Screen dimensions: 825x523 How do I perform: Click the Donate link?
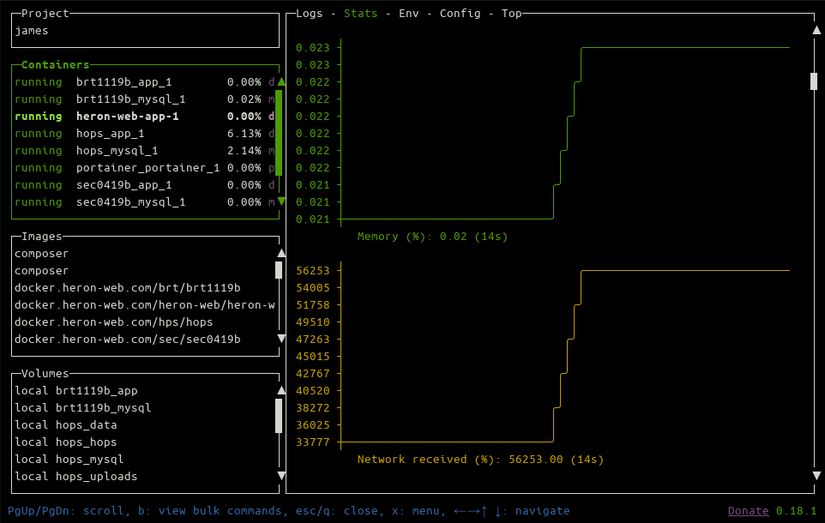[748, 511]
